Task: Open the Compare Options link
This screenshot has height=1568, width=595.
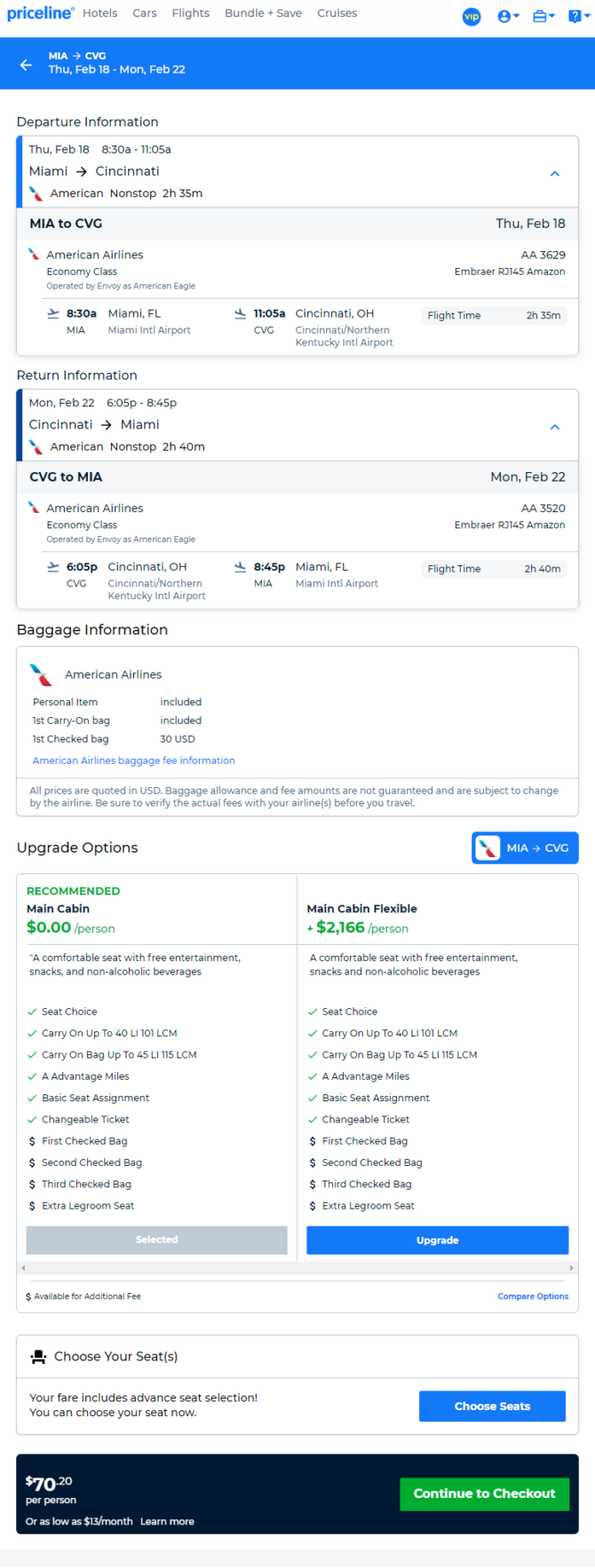Action: [533, 1296]
